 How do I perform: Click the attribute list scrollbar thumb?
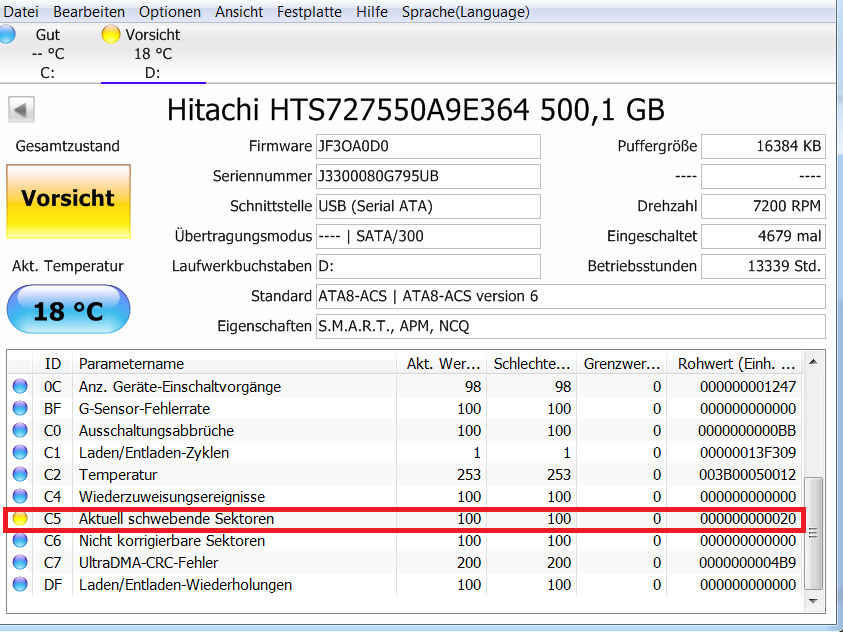(813, 533)
